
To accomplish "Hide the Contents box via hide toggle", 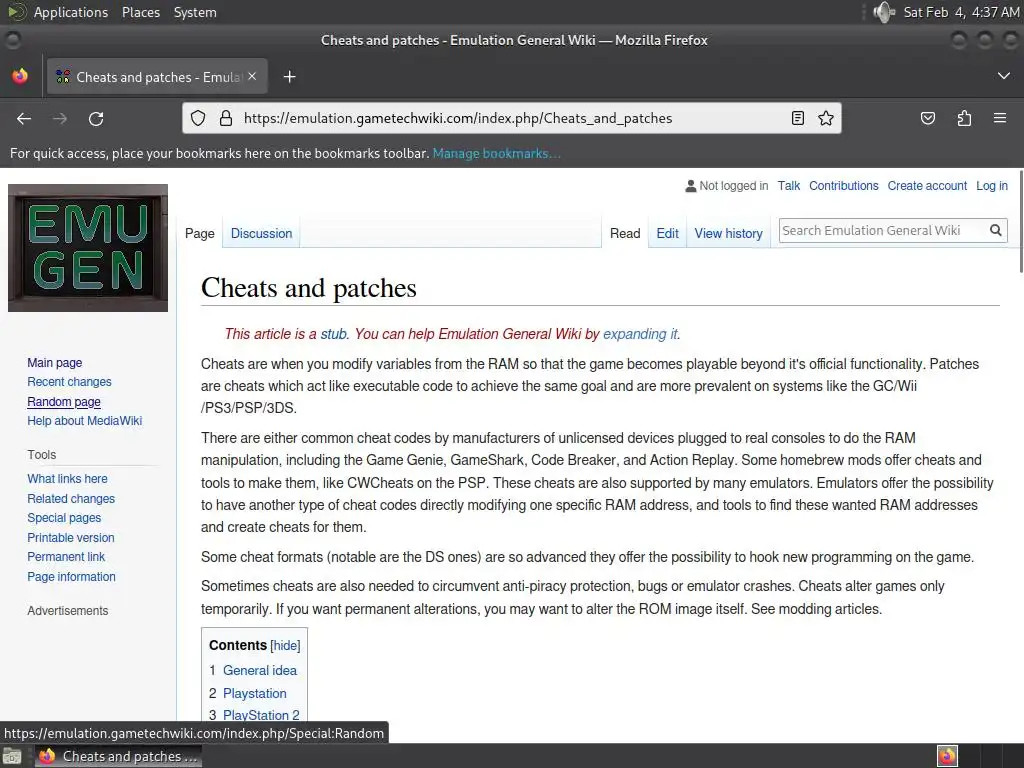I will pos(285,645).
